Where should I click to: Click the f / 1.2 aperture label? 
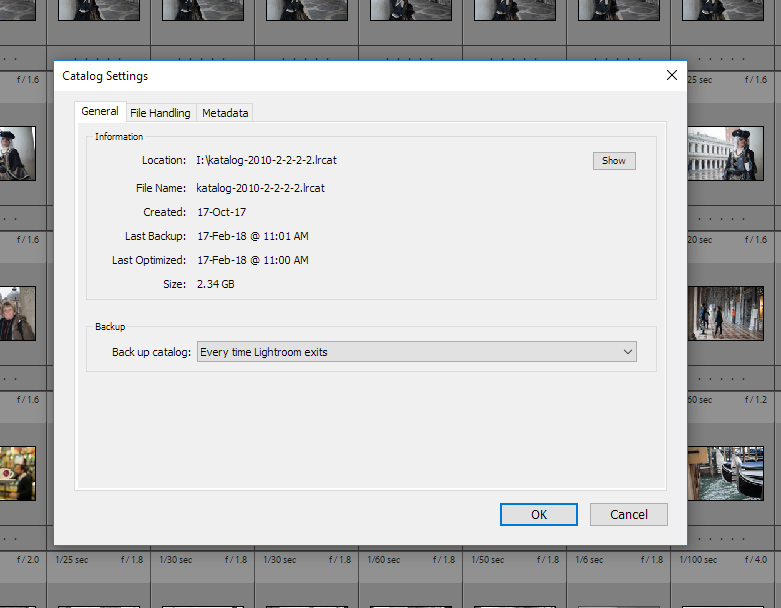click(x=756, y=400)
